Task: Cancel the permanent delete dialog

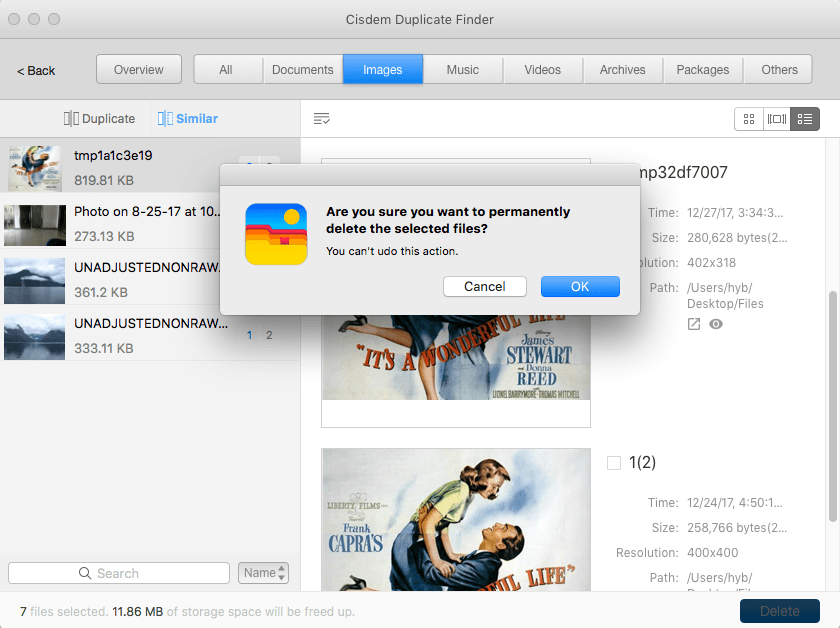Action: (485, 287)
